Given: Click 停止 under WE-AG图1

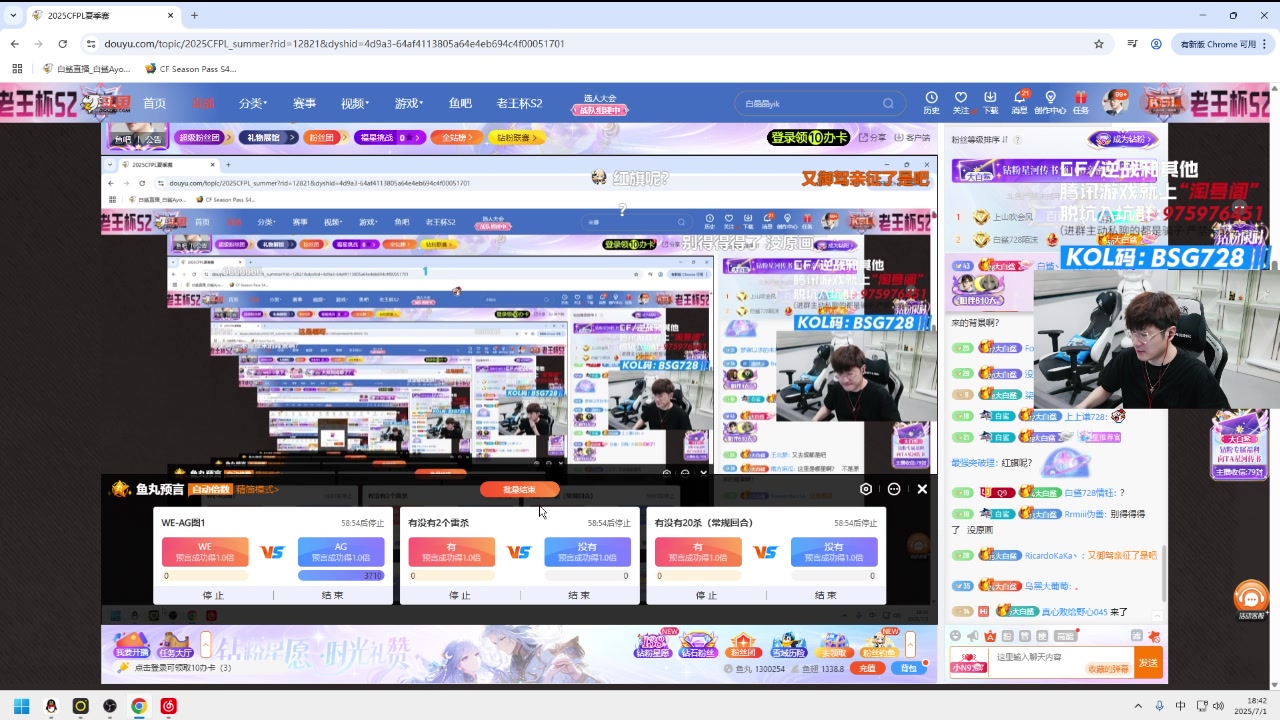Looking at the screenshot, I should pos(213,595).
